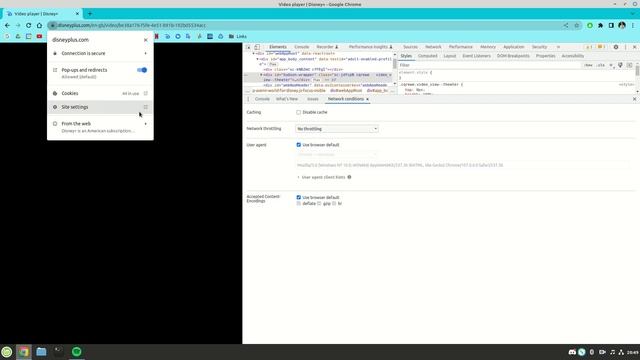Screen dimensions: 640x360
Task: Open the side panel icon in Chrome toolbar
Action: [611, 25]
